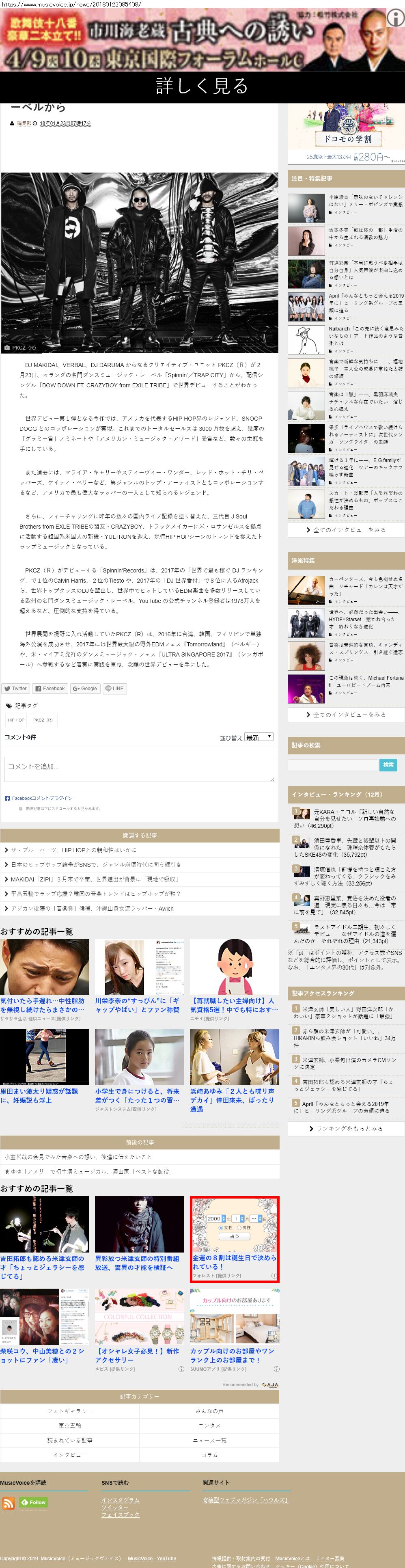Open the comment sort 最新 dropdown

pos(259,737)
